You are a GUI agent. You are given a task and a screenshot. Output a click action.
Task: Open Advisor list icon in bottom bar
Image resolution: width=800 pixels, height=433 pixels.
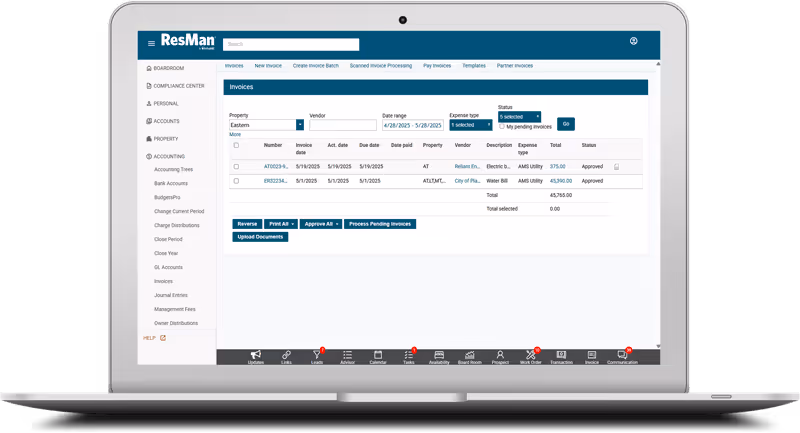347,356
